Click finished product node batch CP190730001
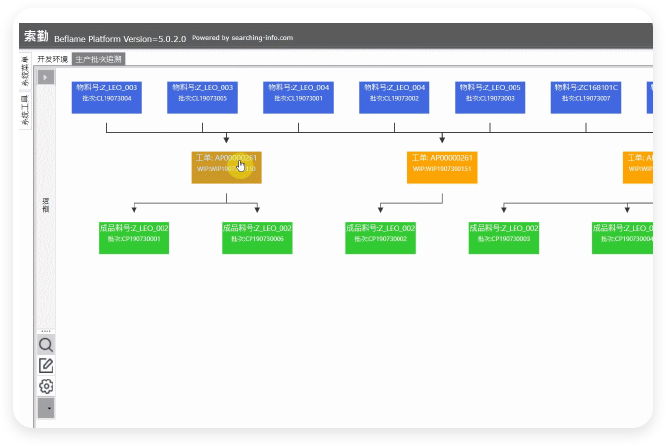The image size is (666, 446). pyautogui.click(x=134, y=237)
